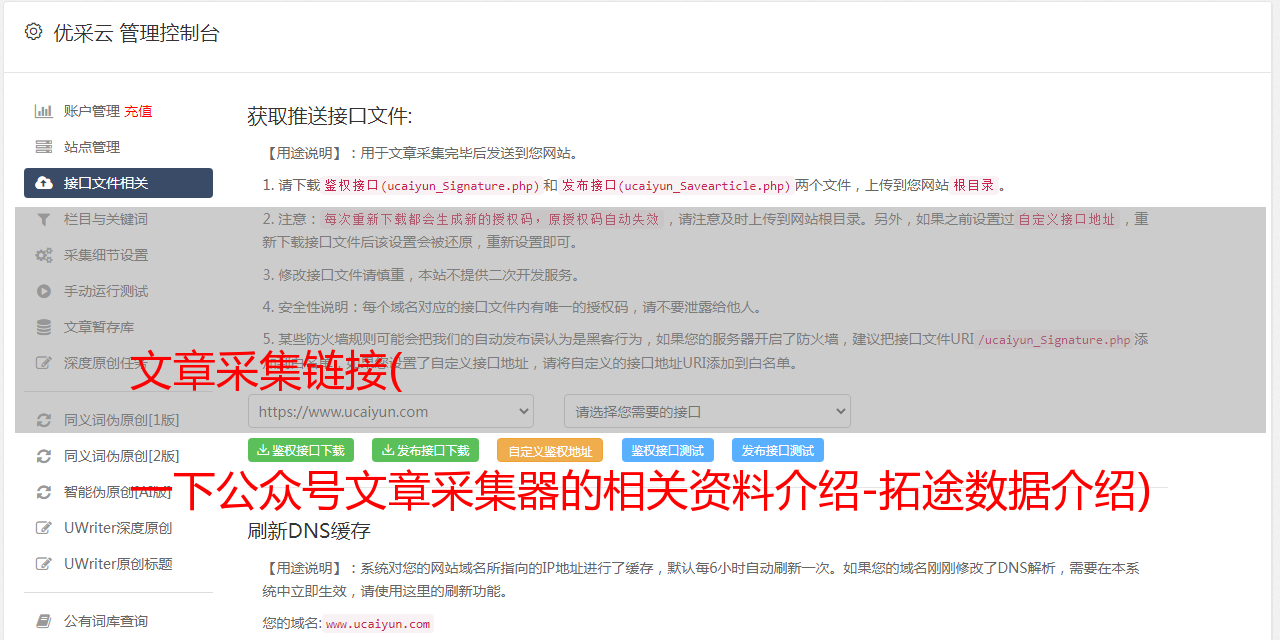Click the server icon for 站点管理
Viewport: 1280px width, 640px height.
coord(44,147)
